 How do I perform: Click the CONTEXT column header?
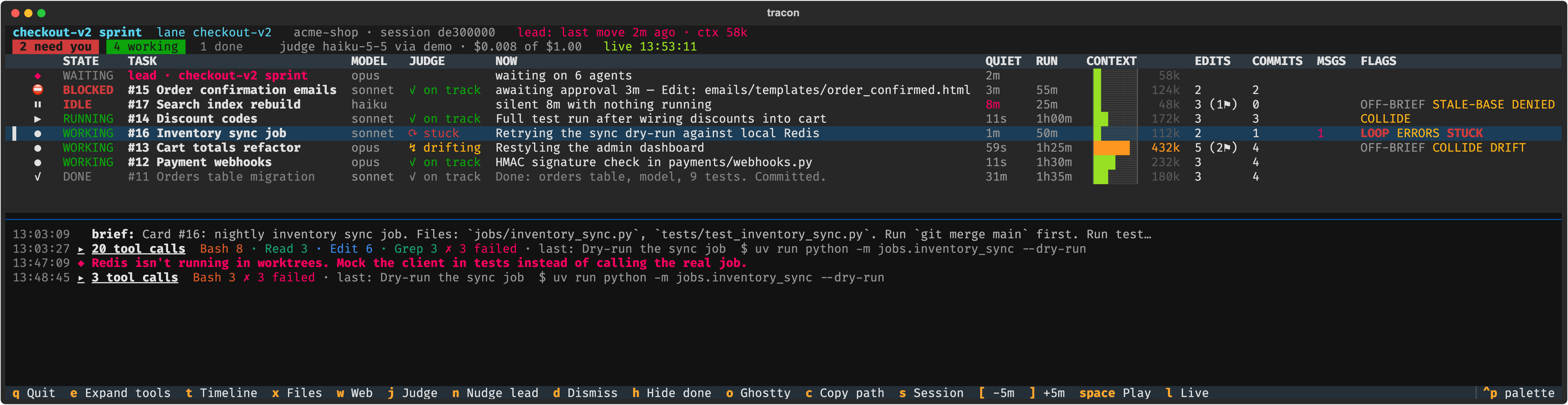tap(1112, 61)
